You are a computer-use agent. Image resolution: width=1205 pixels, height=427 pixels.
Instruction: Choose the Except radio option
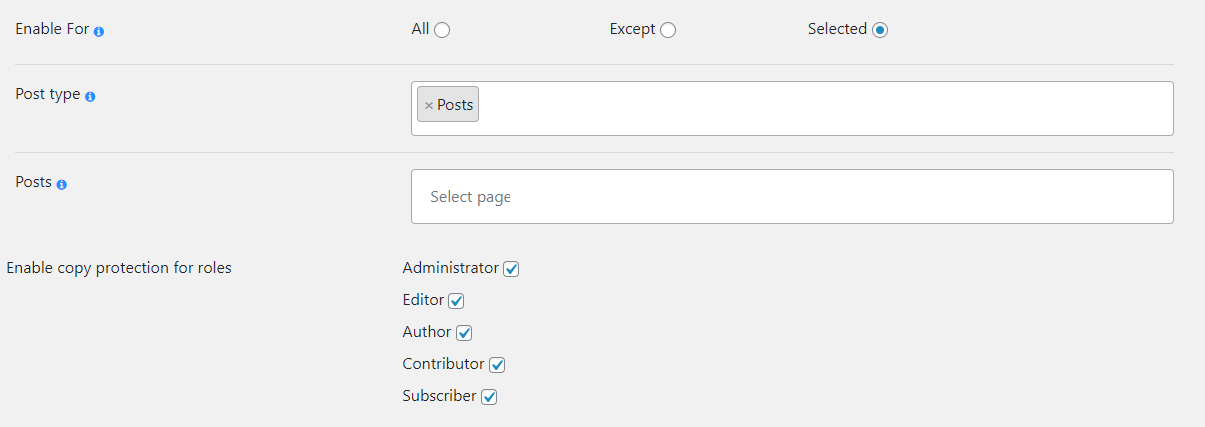[668, 30]
